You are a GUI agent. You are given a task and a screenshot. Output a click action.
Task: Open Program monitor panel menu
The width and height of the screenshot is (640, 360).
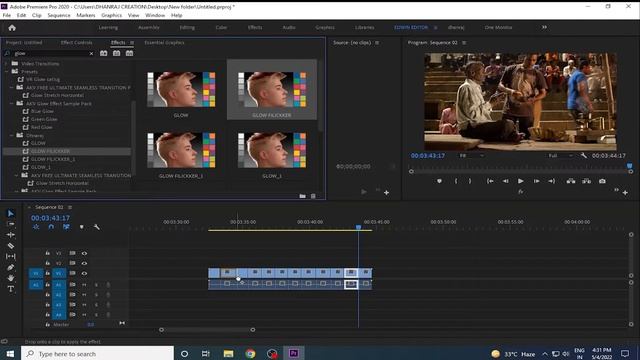coord(464,42)
